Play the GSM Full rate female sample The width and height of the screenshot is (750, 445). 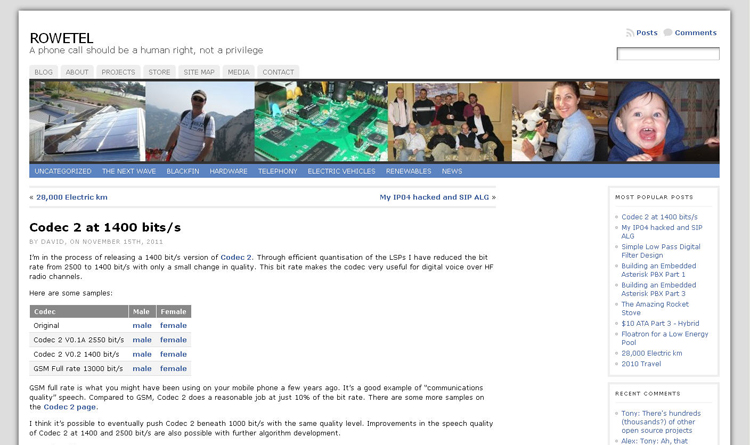click(x=173, y=369)
